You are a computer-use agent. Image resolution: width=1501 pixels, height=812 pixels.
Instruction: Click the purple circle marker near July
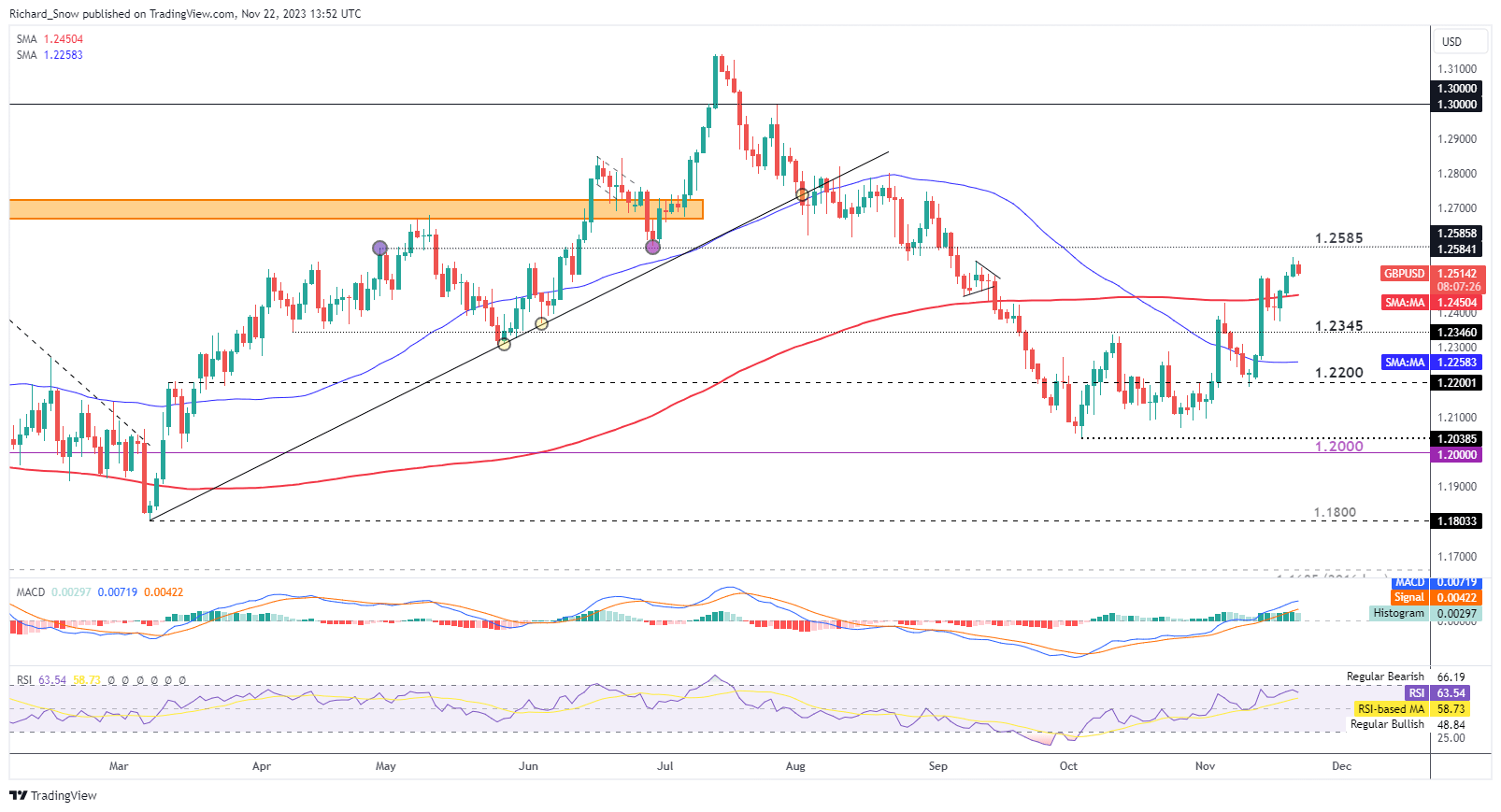click(x=653, y=247)
